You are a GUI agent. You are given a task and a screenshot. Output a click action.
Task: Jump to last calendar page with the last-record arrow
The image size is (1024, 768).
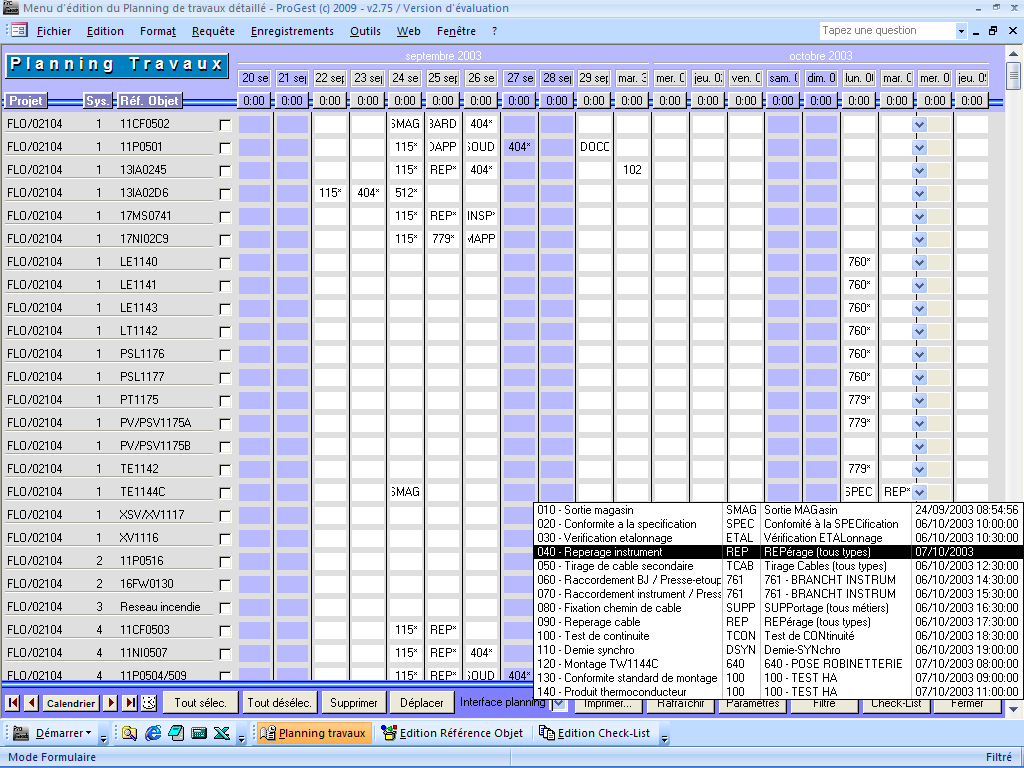point(131,703)
